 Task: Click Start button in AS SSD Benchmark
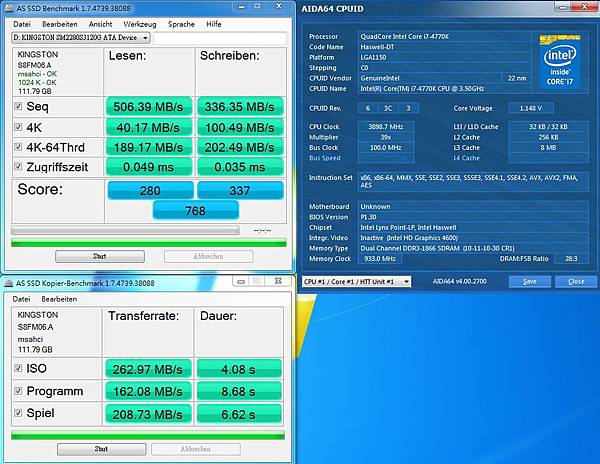pyautogui.click(x=100, y=256)
